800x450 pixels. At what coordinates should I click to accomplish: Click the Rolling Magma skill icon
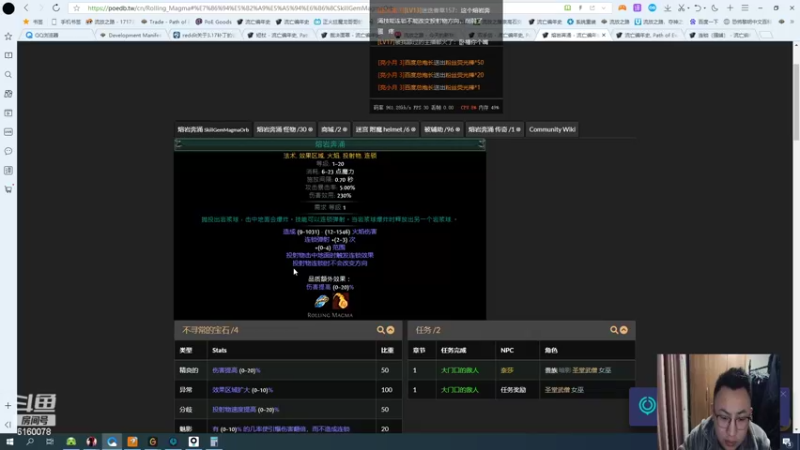click(x=340, y=302)
